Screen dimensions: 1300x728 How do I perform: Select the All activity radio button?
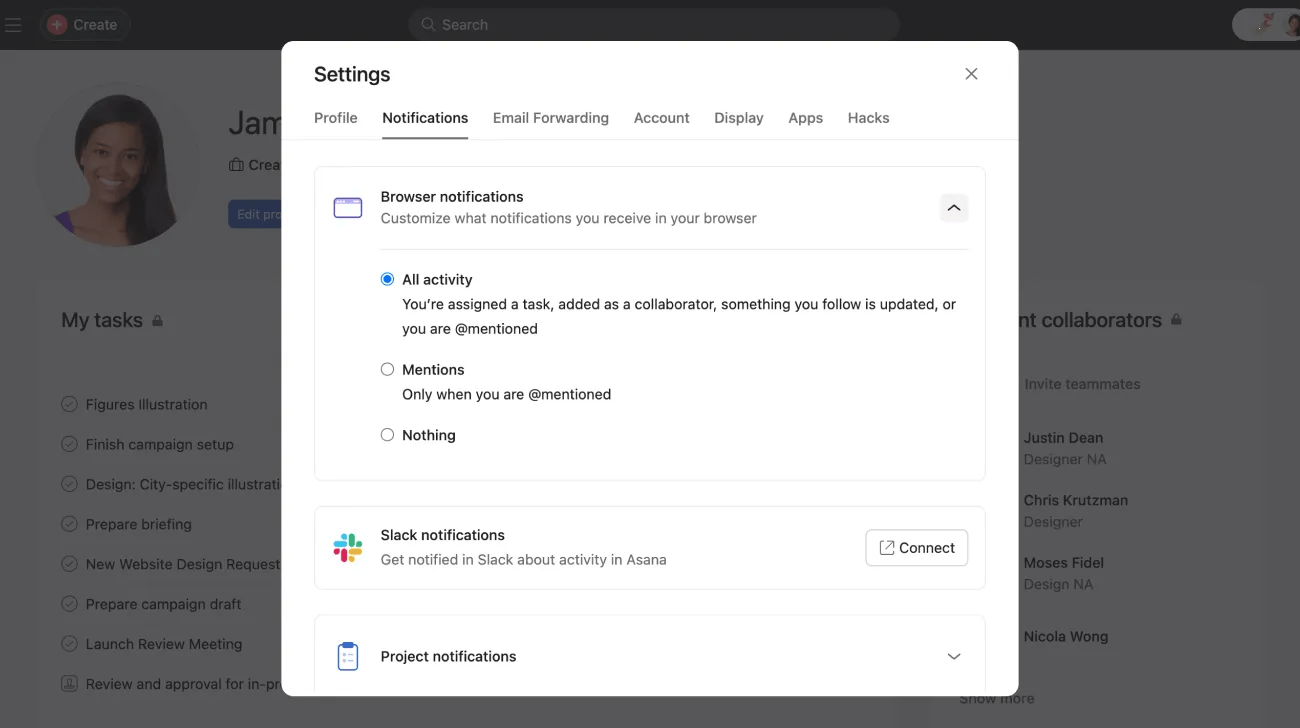click(x=387, y=279)
